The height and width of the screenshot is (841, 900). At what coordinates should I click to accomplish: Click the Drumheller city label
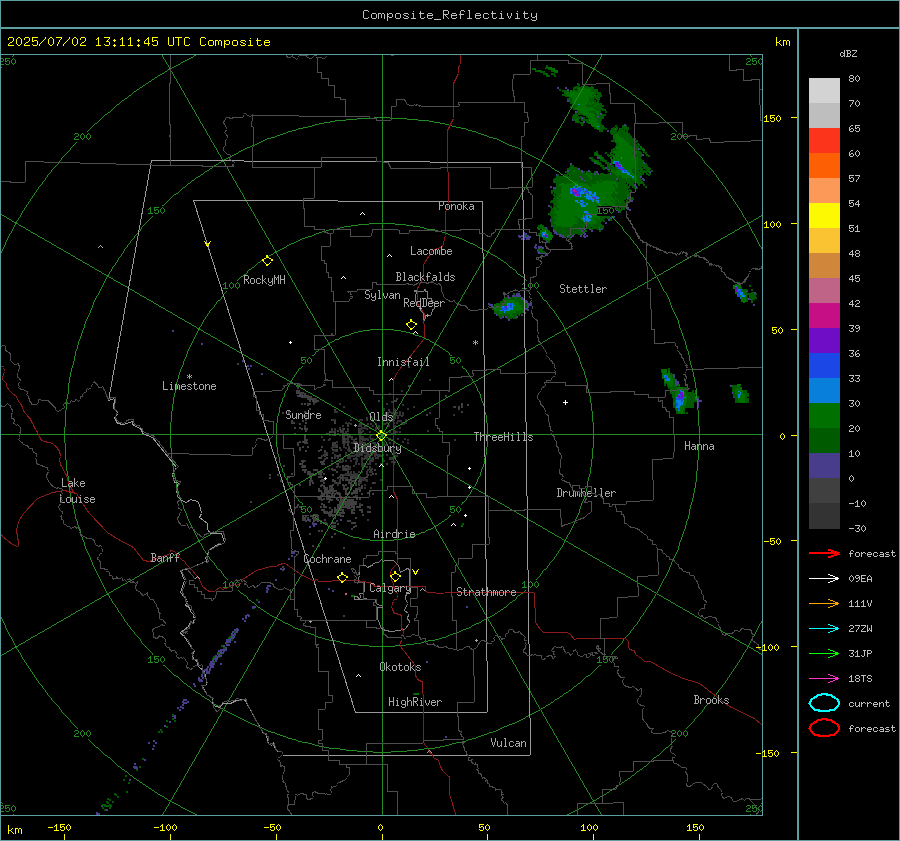(x=586, y=493)
